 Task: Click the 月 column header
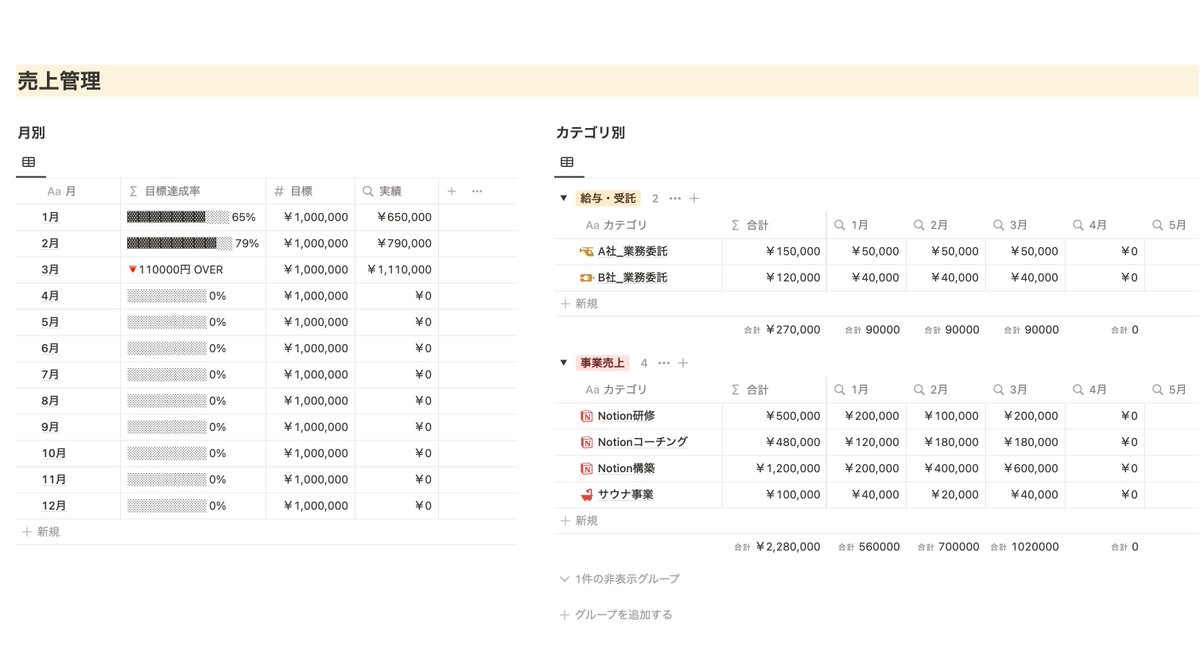(x=68, y=191)
